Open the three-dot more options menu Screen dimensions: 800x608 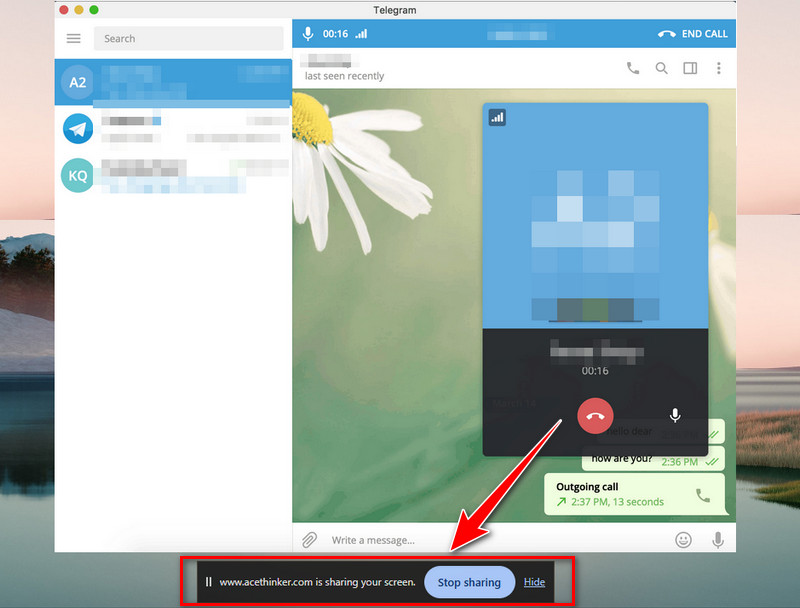pos(718,68)
